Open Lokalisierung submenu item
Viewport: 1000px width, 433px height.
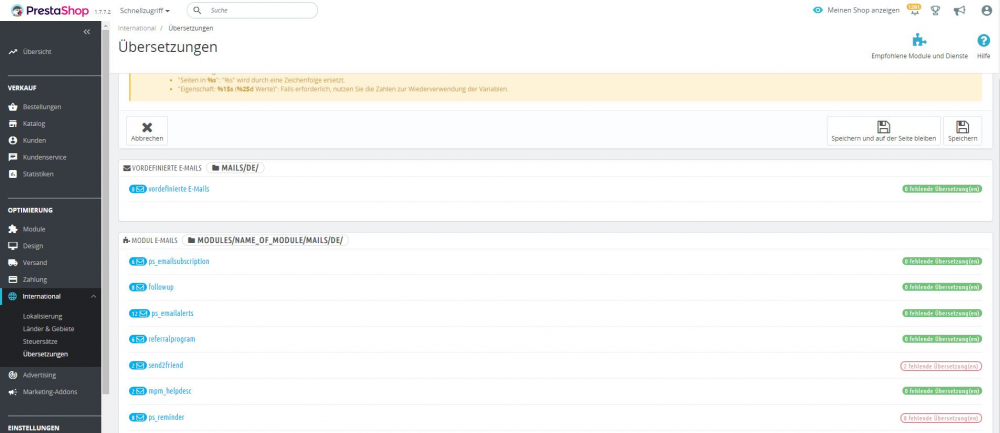(x=43, y=316)
